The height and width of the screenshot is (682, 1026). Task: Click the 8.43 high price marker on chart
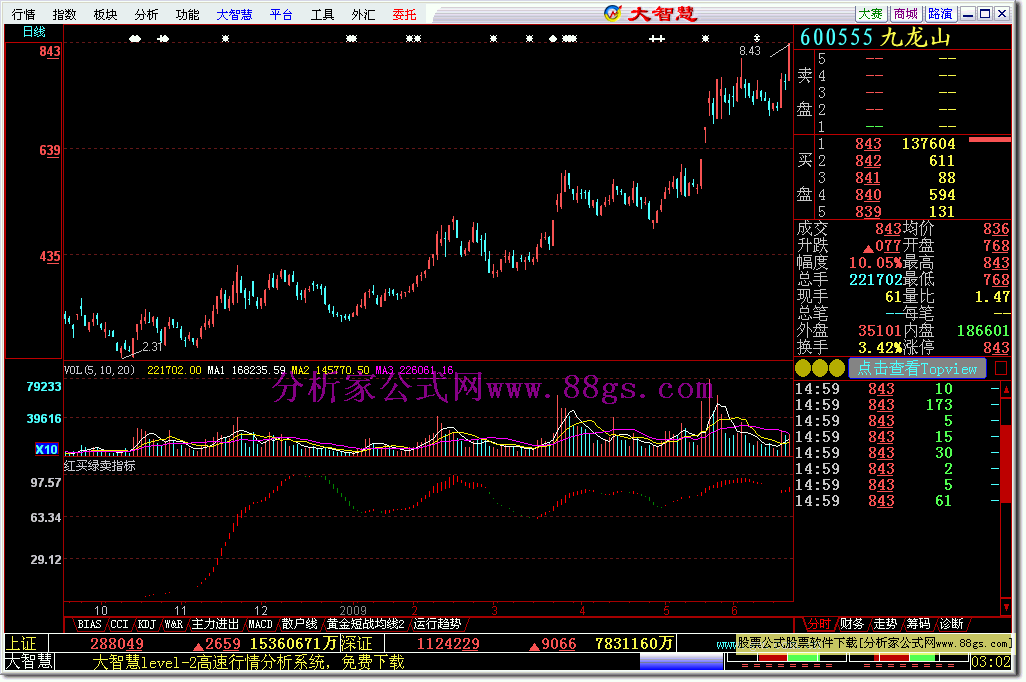[750, 51]
